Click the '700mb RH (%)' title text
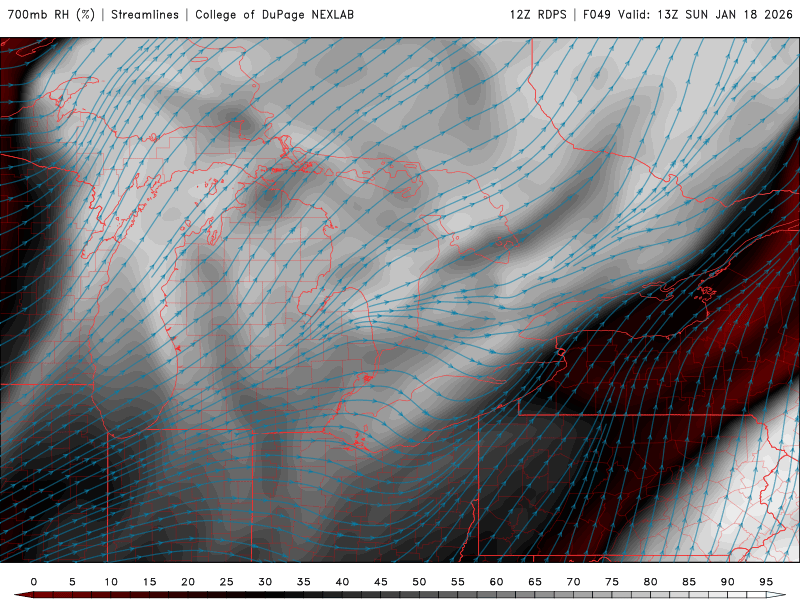The width and height of the screenshot is (800, 600). tap(51, 15)
